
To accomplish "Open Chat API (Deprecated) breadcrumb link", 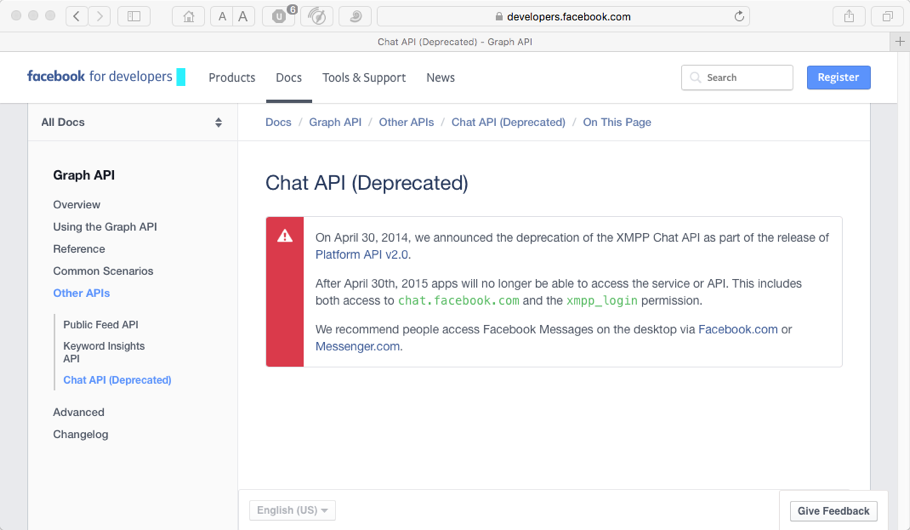I will click(508, 122).
